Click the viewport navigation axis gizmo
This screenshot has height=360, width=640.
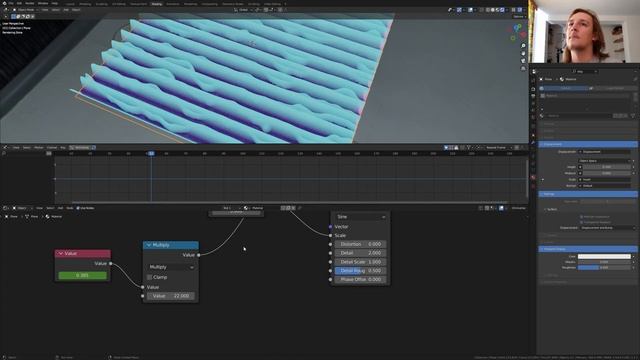coord(518,33)
